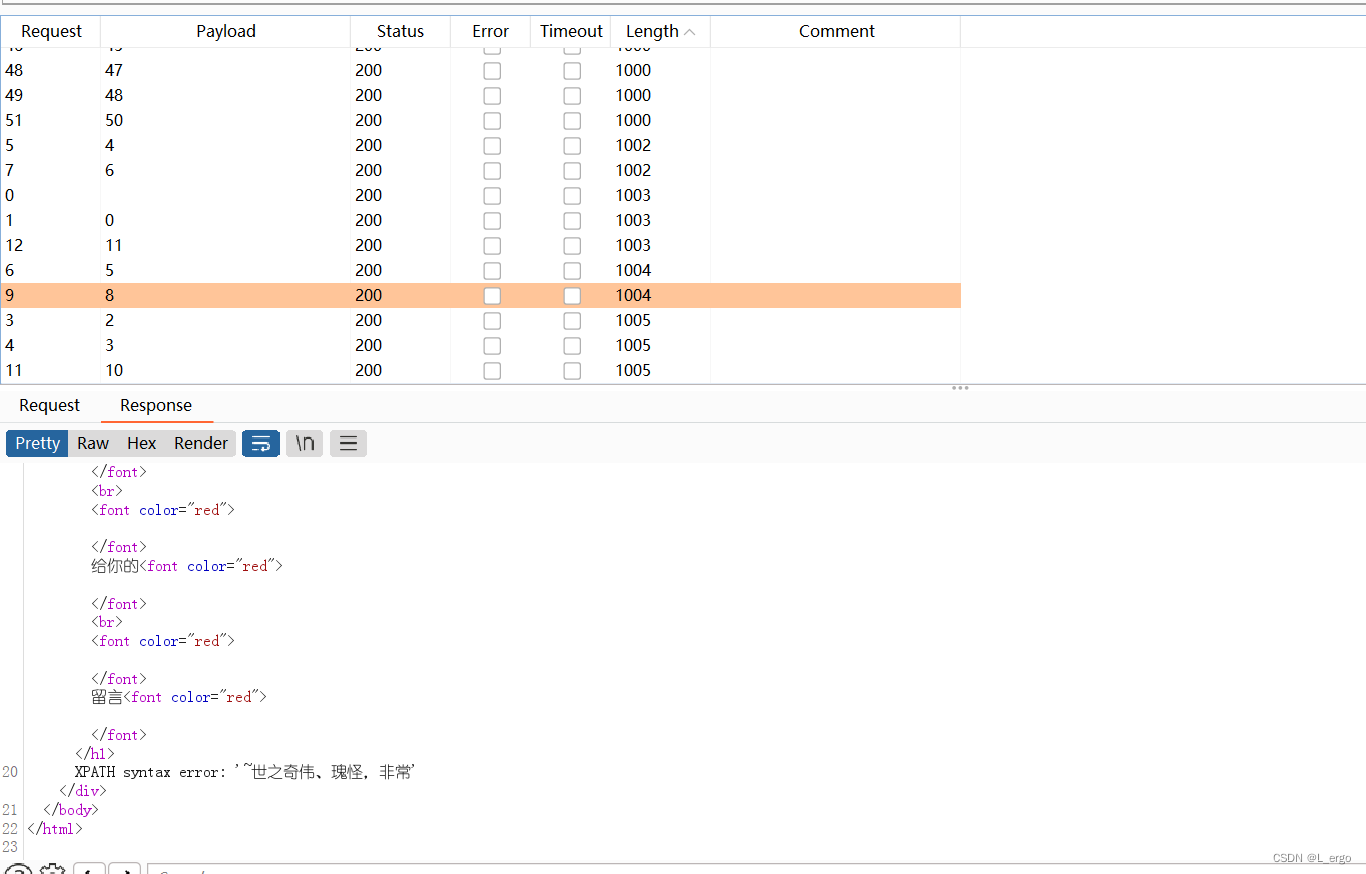Open the response display options menu
This screenshot has height=874, width=1366.
pyautogui.click(x=348, y=443)
